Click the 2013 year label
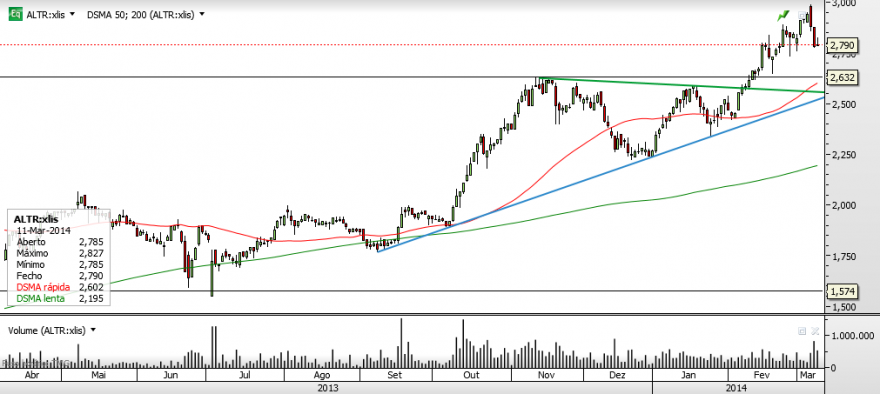Screen dimensions: 880x394 click(x=327, y=387)
